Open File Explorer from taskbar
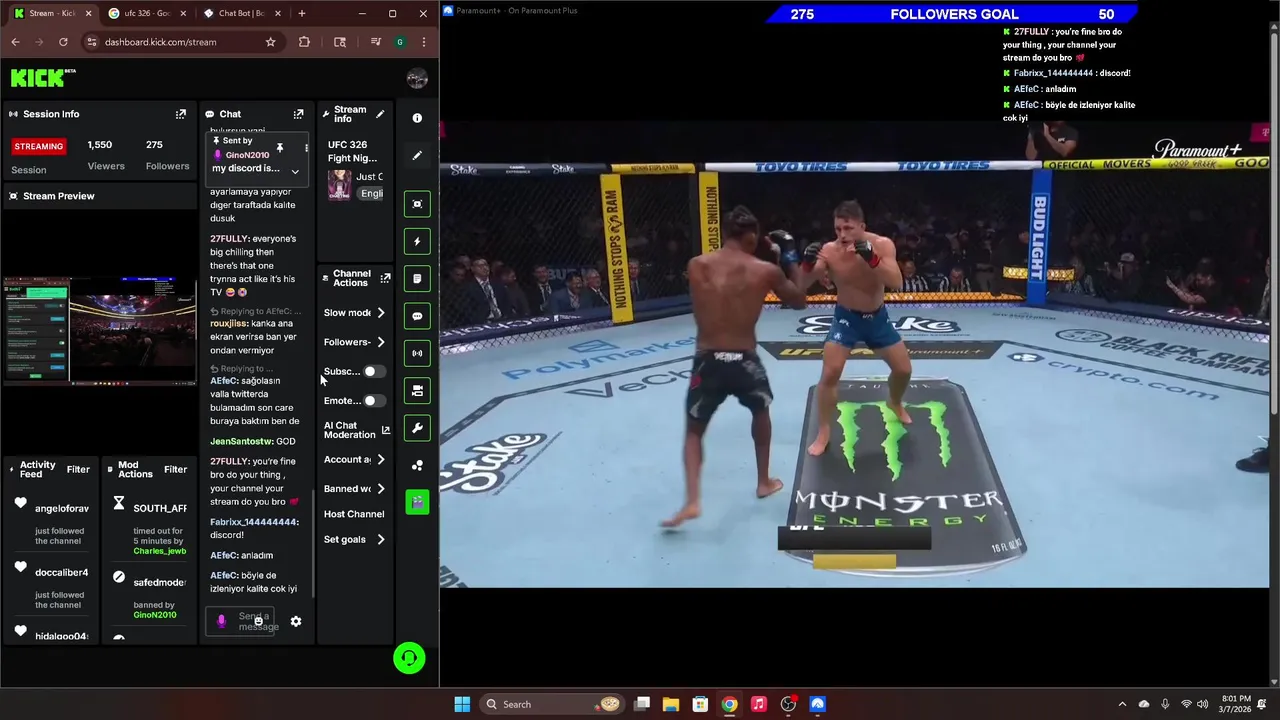This screenshot has height=720, width=1280. [x=671, y=704]
